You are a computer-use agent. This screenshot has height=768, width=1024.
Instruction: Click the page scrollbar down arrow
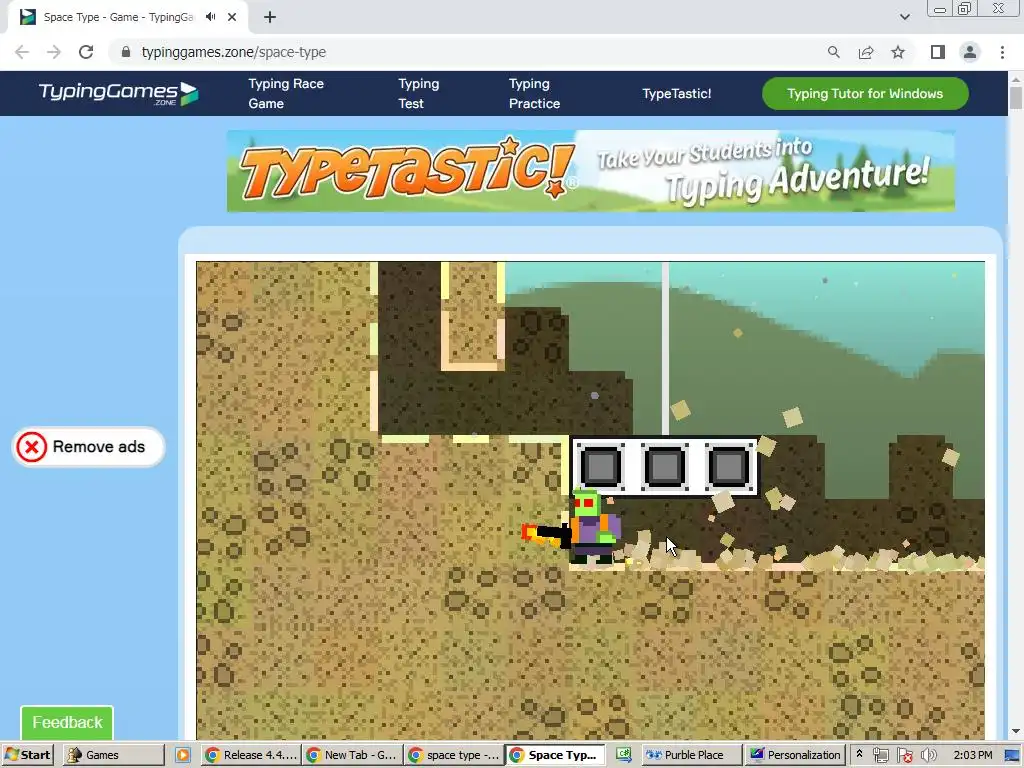1016,731
